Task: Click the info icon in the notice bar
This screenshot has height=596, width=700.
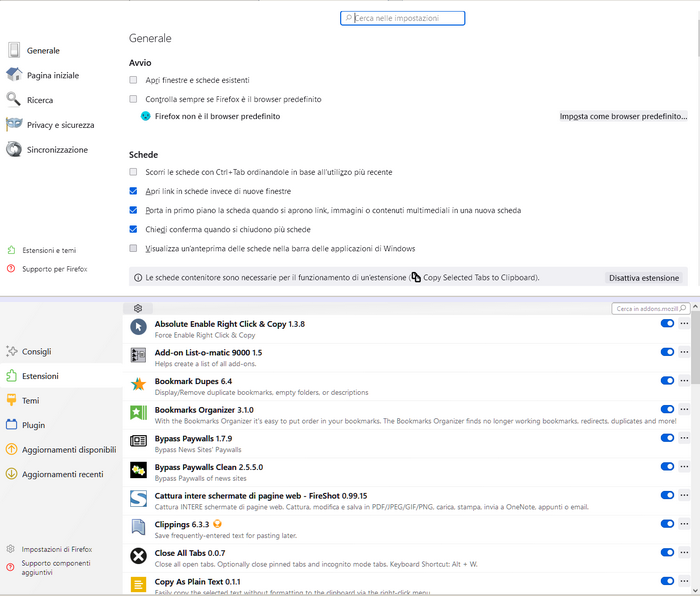Action: coord(138,278)
